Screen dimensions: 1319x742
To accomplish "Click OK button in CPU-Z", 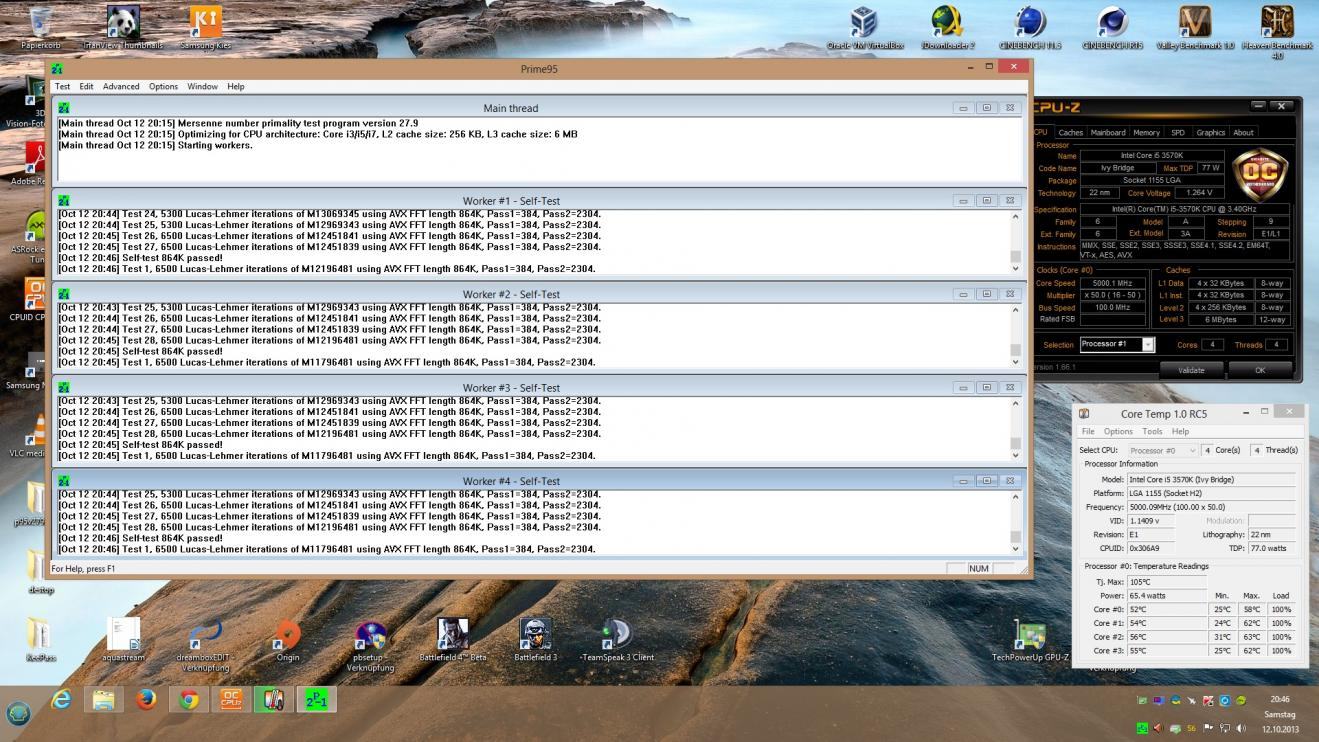I will tap(1259, 370).
